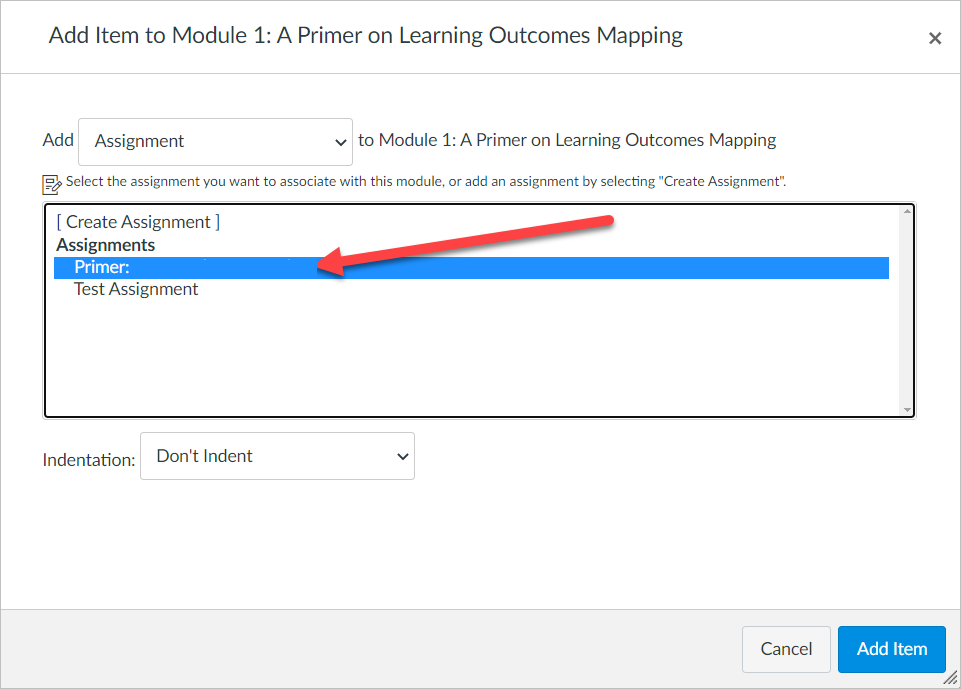Click the Add label beside the dropdown
961x689 pixels.
click(x=58, y=140)
